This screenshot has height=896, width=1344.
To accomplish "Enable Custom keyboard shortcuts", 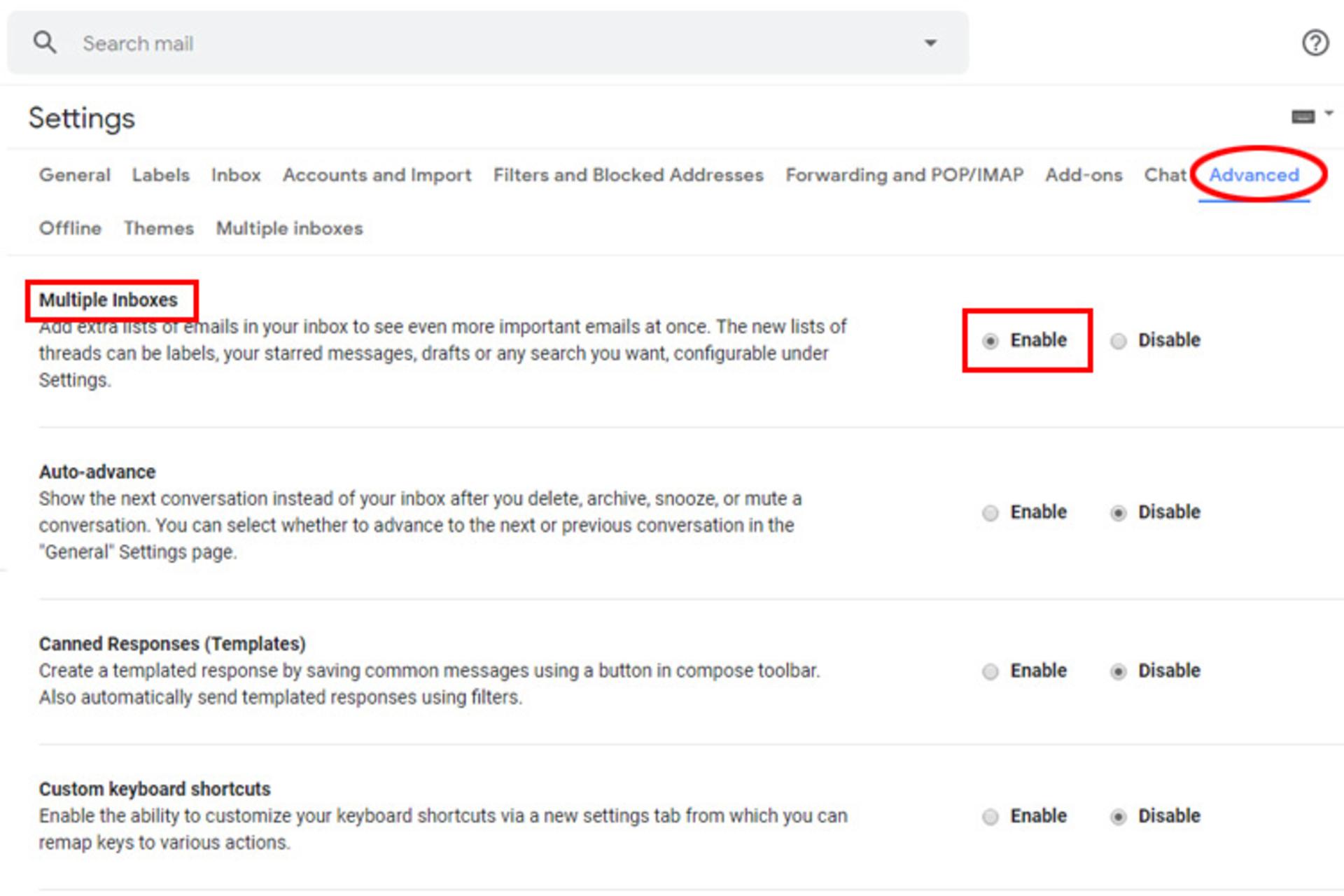I will click(x=990, y=817).
